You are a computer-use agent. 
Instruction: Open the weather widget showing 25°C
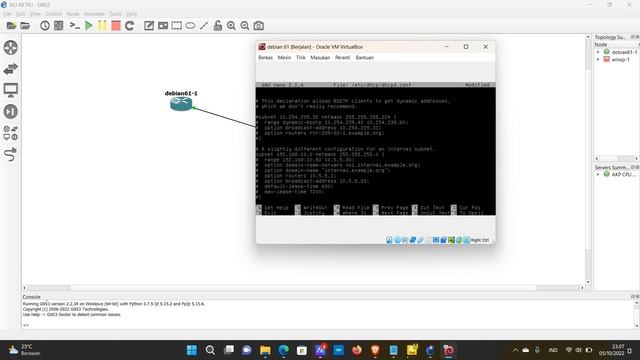coord(24,350)
